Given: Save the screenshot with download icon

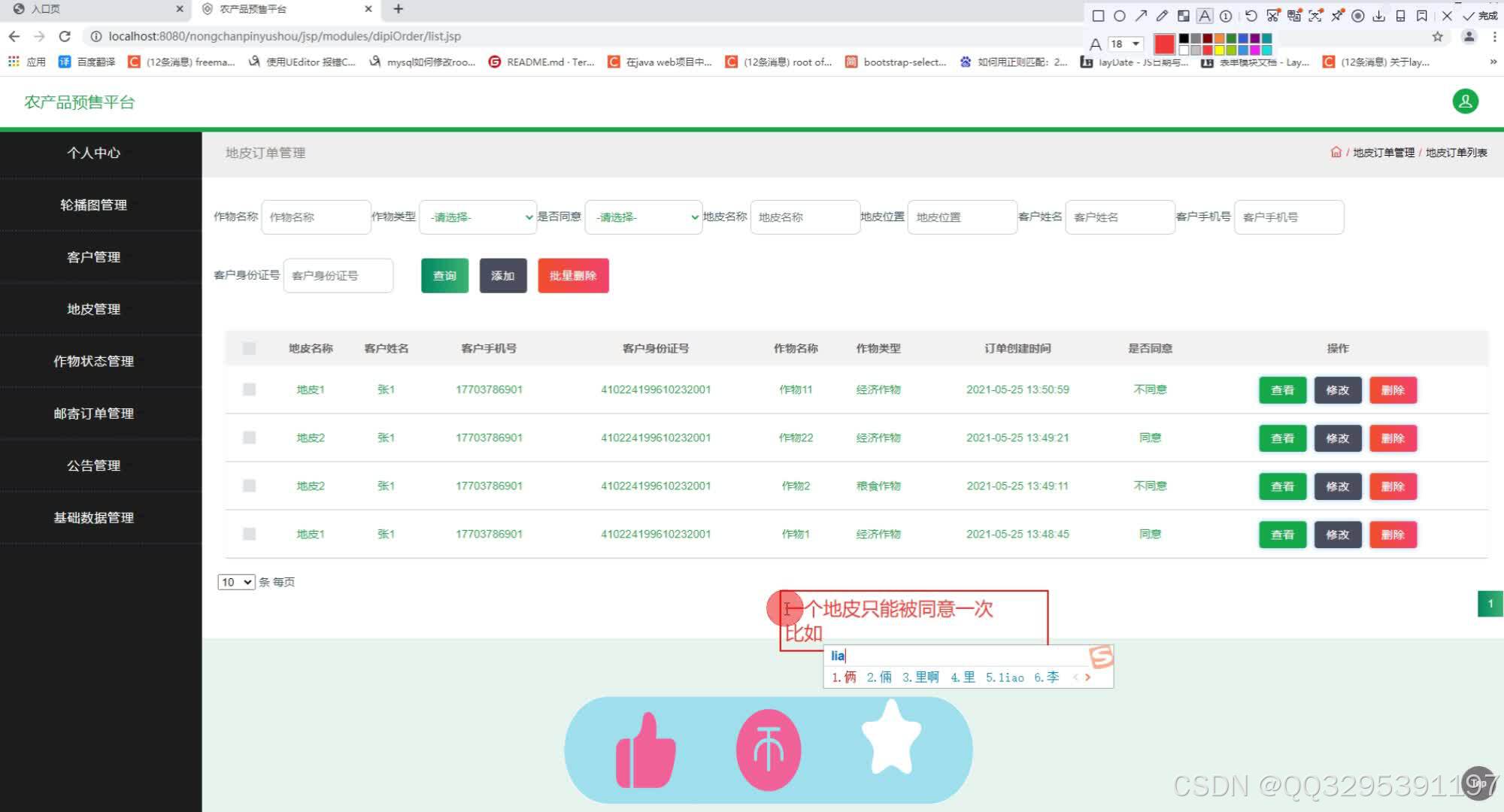Looking at the screenshot, I should tap(1378, 16).
